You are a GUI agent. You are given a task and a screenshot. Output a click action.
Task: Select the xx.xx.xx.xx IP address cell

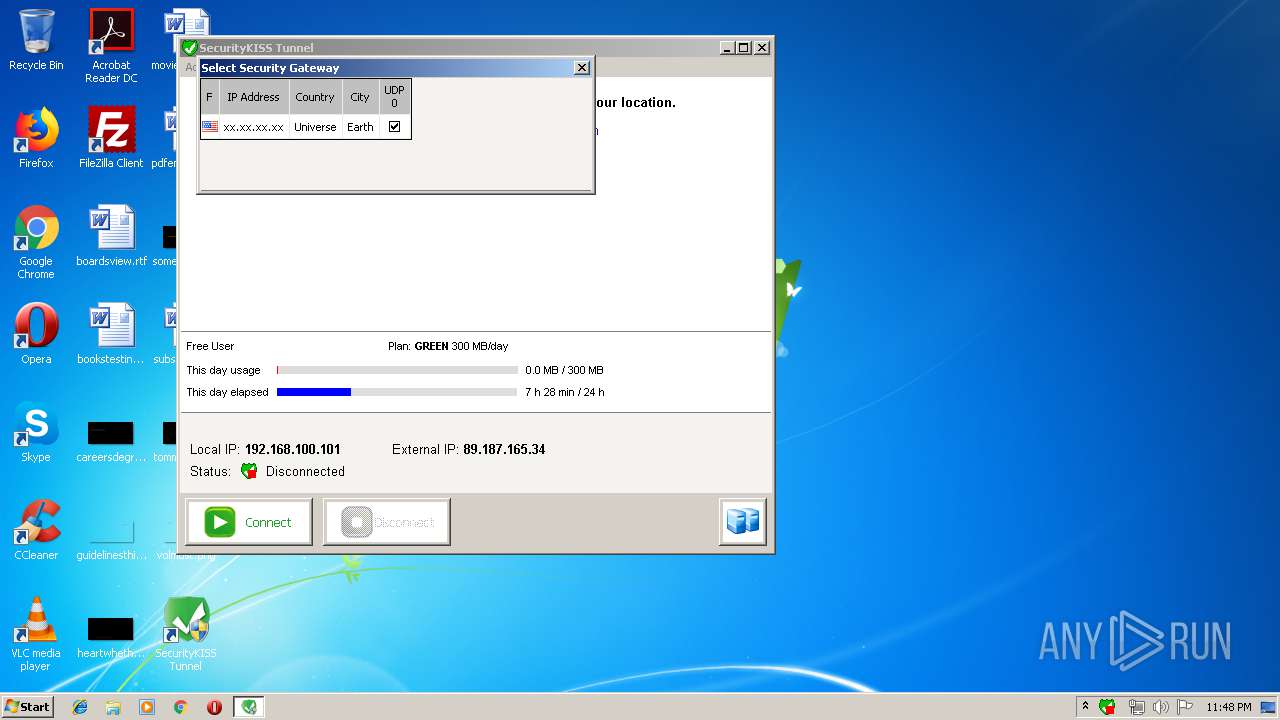tap(254, 127)
